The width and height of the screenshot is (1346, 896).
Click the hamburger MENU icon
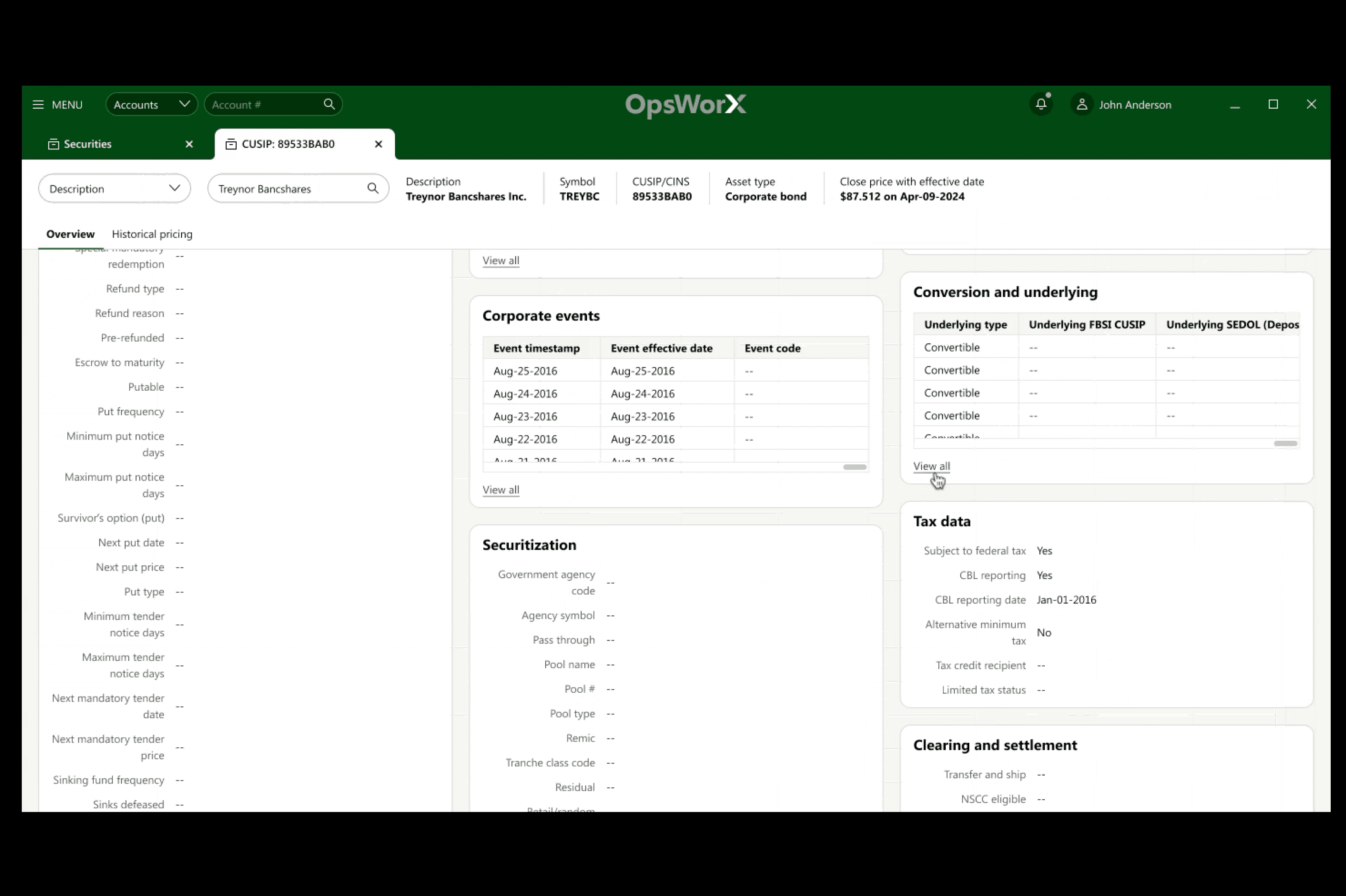[x=38, y=105]
